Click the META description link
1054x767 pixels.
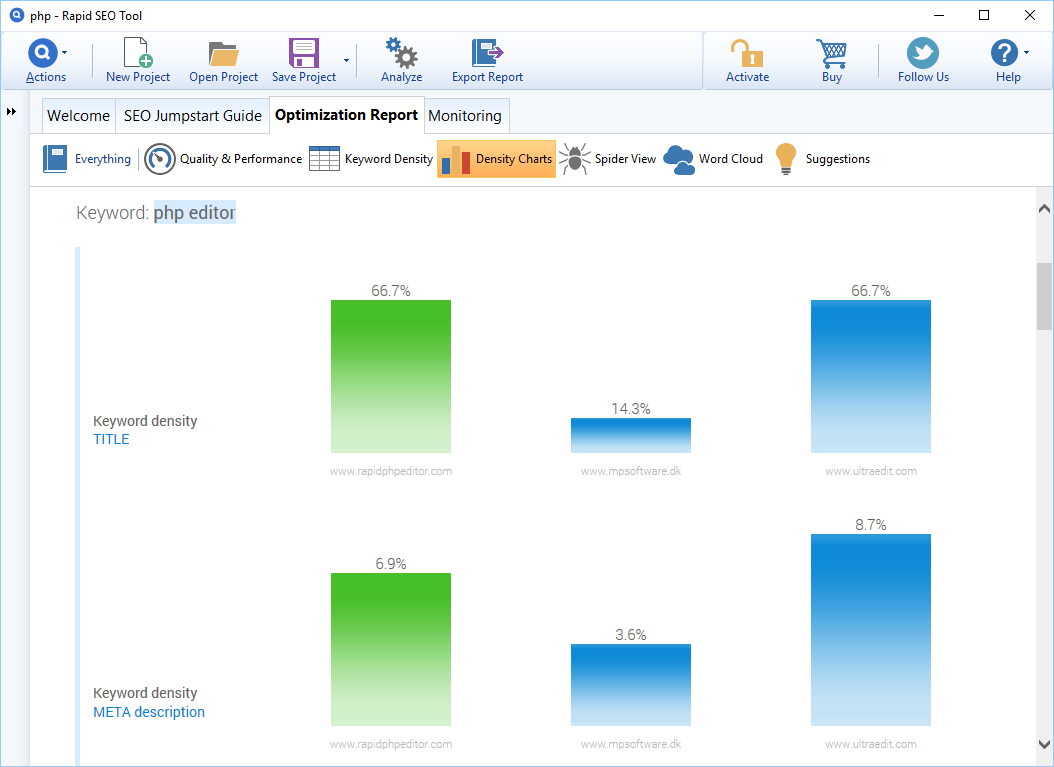coord(149,712)
